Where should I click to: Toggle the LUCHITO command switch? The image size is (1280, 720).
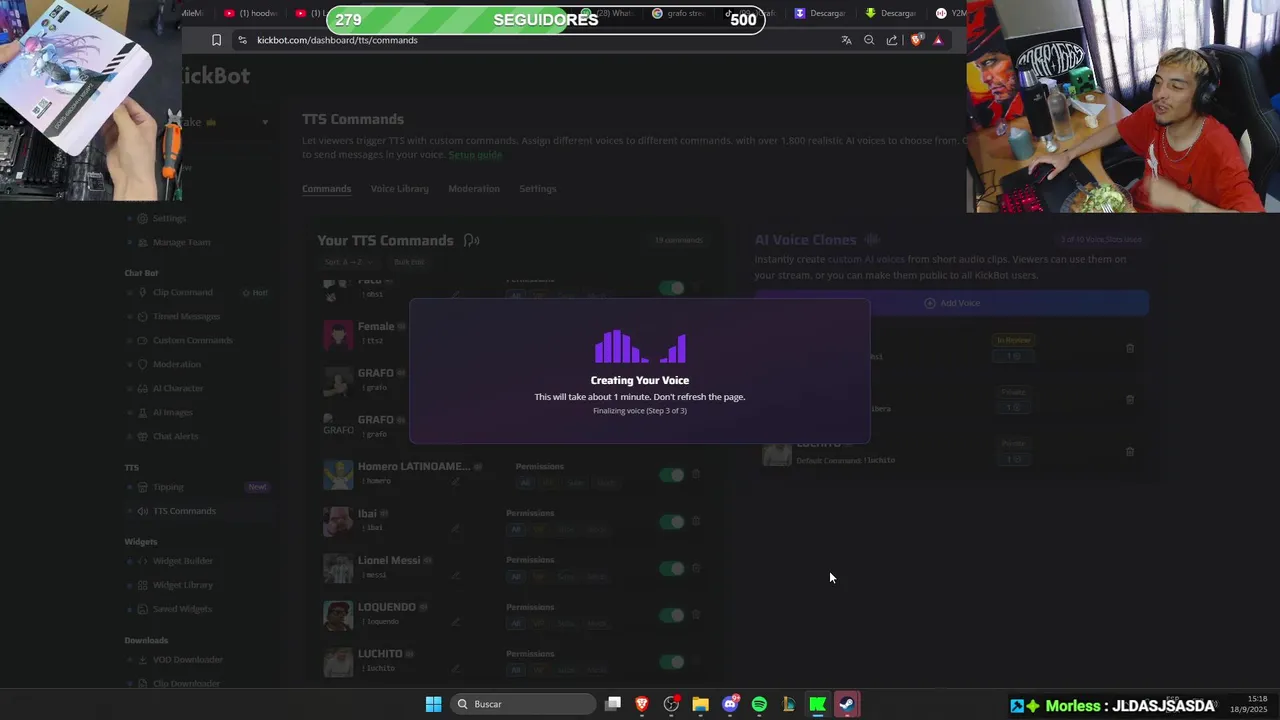pyautogui.click(x=672, y=662)
